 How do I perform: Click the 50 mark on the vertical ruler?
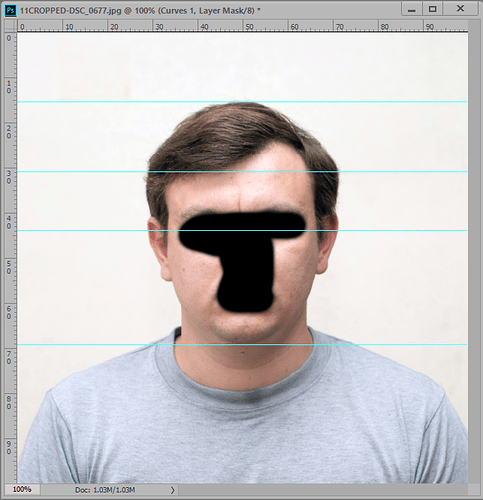click(9, 267)
